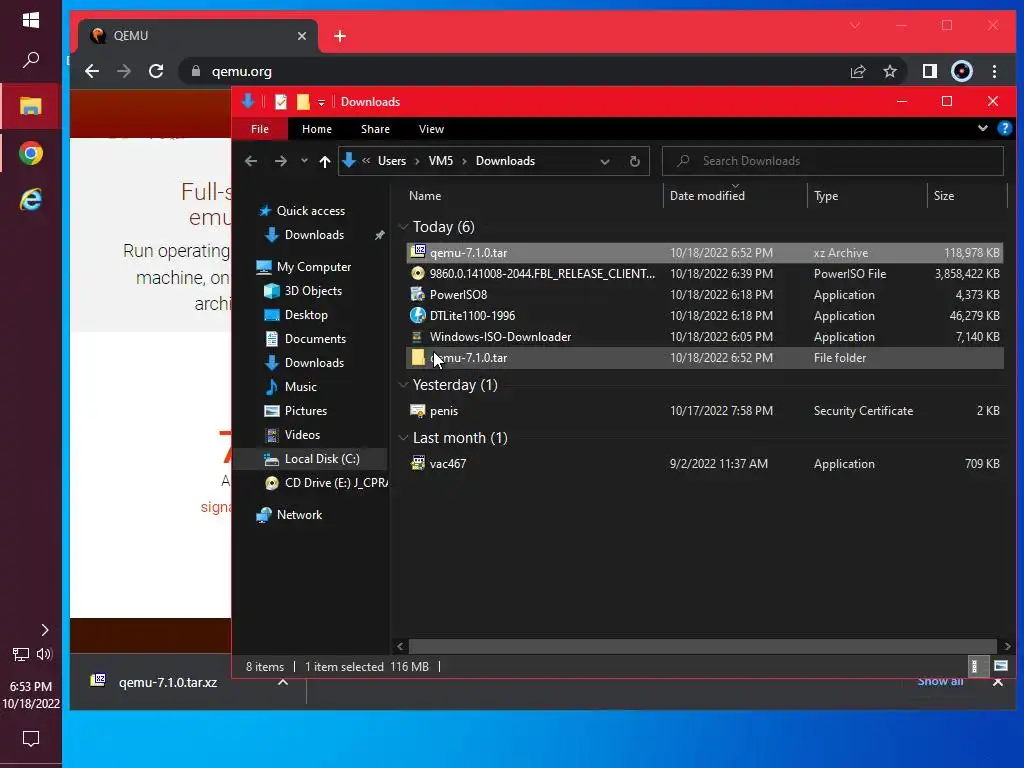Select the 9860.0.141008 PowerISO file
1024x768 pixels.
705,274
